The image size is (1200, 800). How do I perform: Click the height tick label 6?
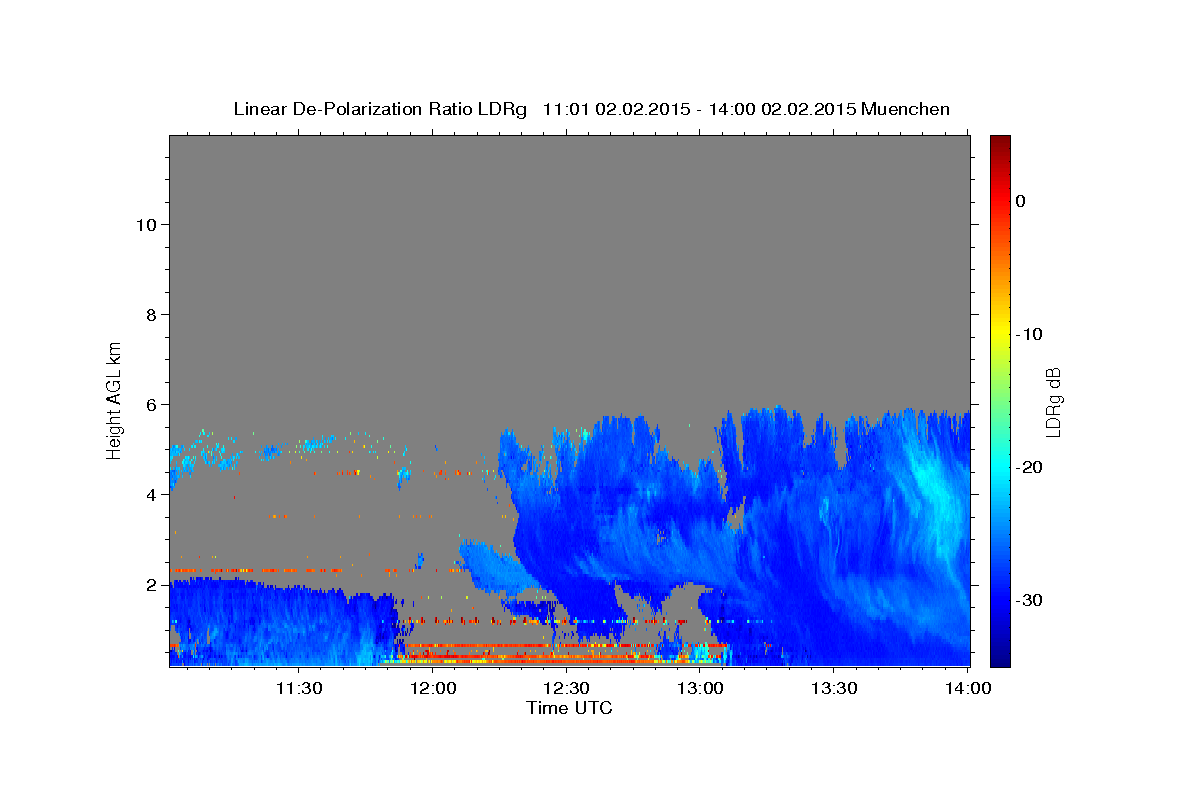[x=152, y=405]
